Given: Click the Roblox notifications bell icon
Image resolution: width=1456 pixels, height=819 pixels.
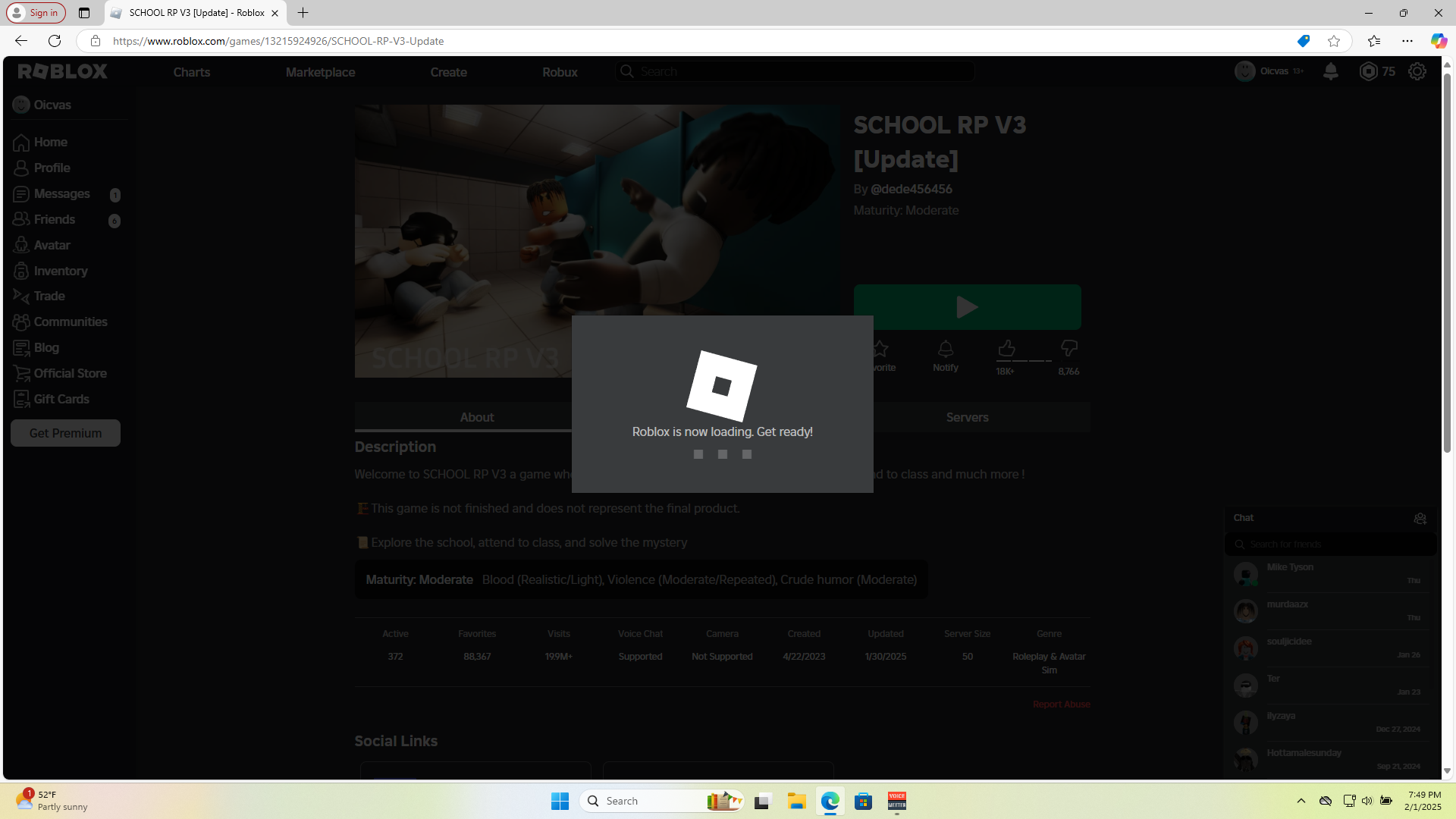Looking at the screenshot, I should tap(1330, 71).
